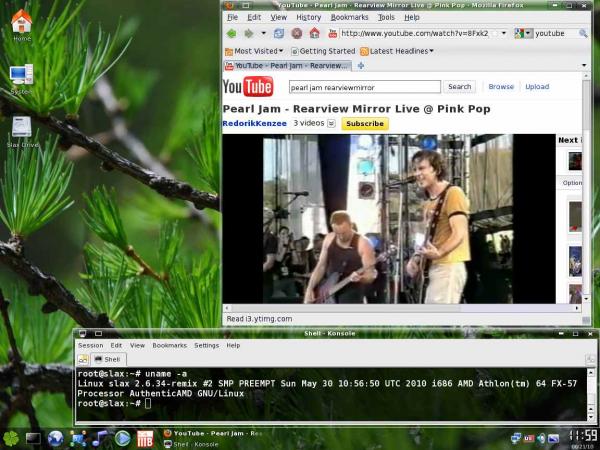Click the Firefox forward arrow
Screen dimensions: 600x450
coord(249,34)
